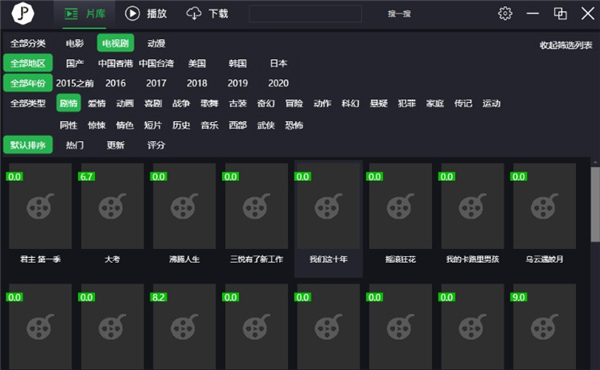Select the 喜剧 comedy genre
This screenshot has width=600, height=370.
(153, 103)
